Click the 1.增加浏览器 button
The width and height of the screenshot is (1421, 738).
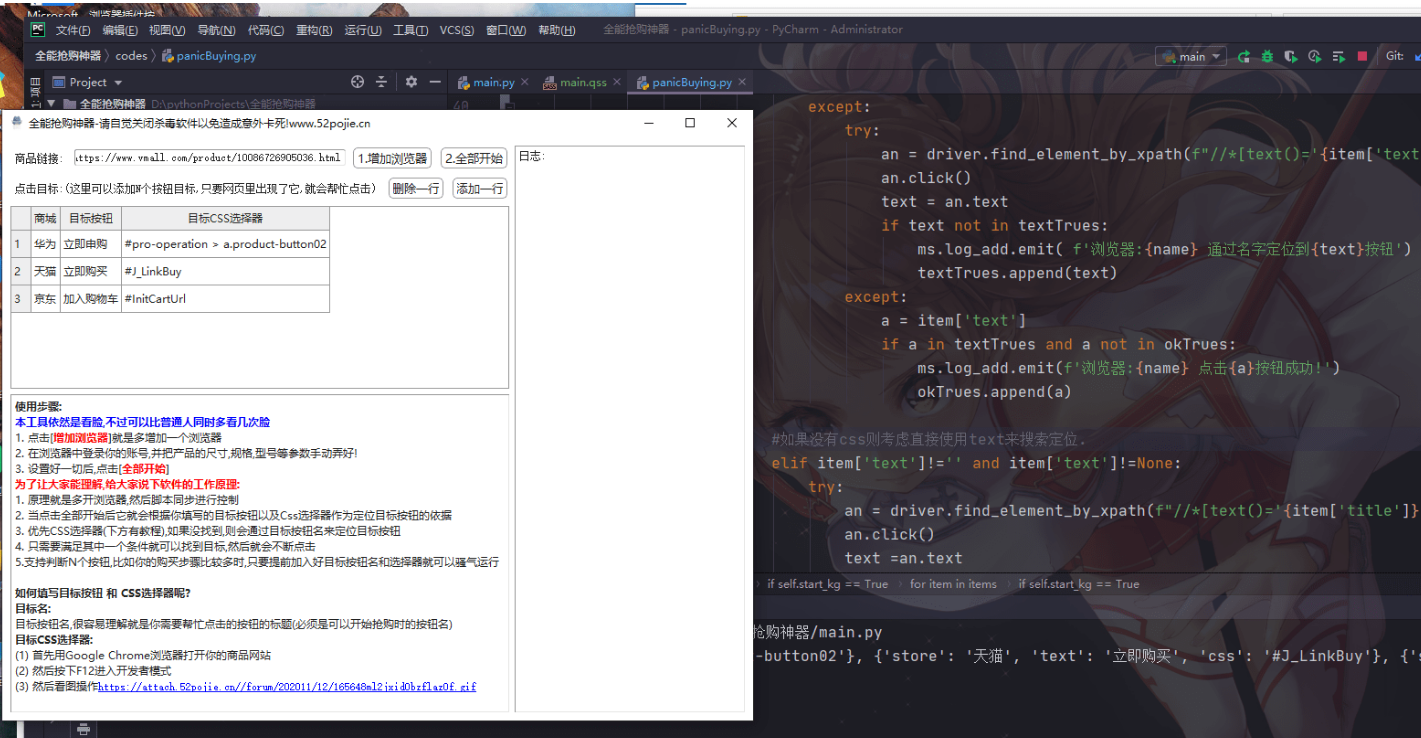[x=393, y=158]
